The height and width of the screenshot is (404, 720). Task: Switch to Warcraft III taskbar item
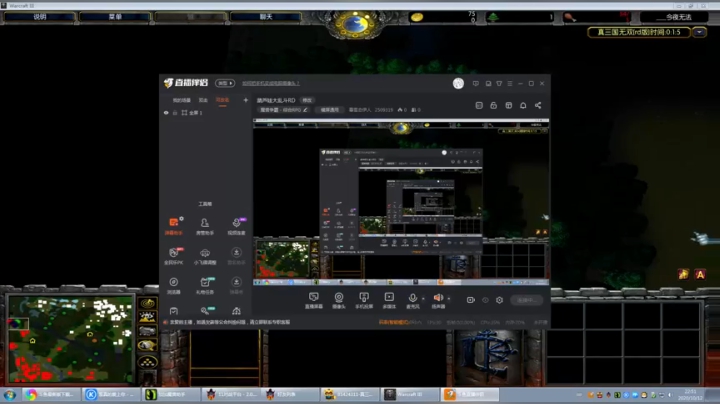pos(410,394)
